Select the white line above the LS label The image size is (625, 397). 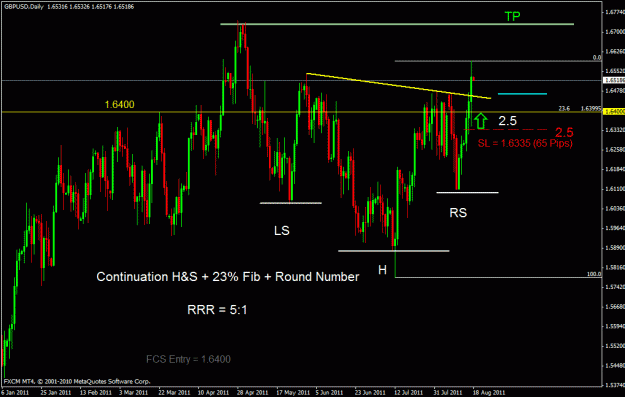291,203
